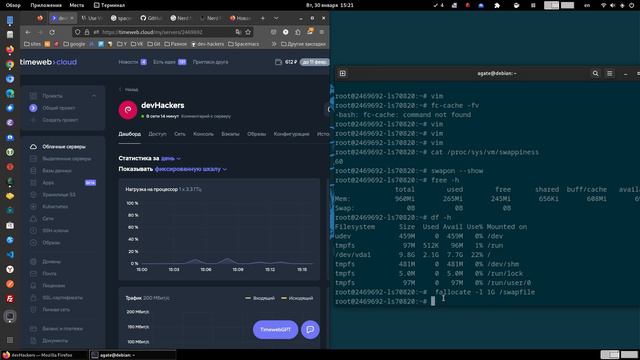Open the volume icon in system tray

click(x=613, y=5)
